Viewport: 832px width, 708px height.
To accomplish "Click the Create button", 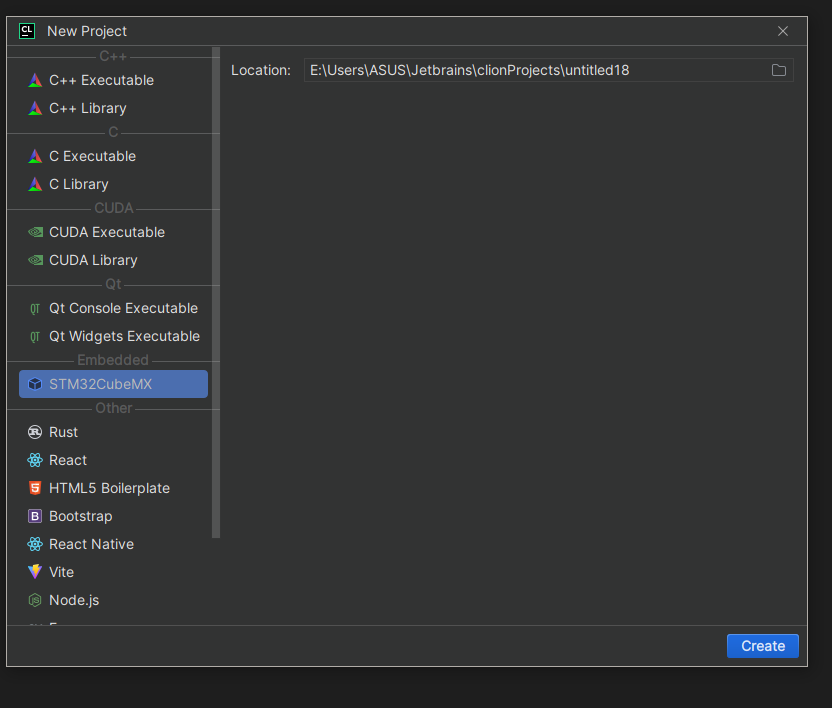I will tap(762, 646).
